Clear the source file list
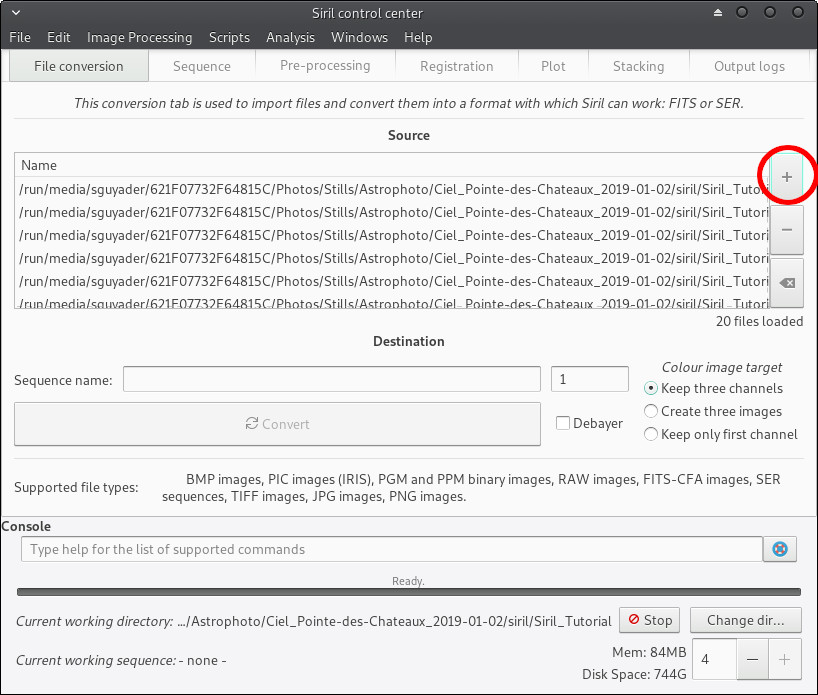The width and height of the screenshot is (818, 695). [787, 283]
